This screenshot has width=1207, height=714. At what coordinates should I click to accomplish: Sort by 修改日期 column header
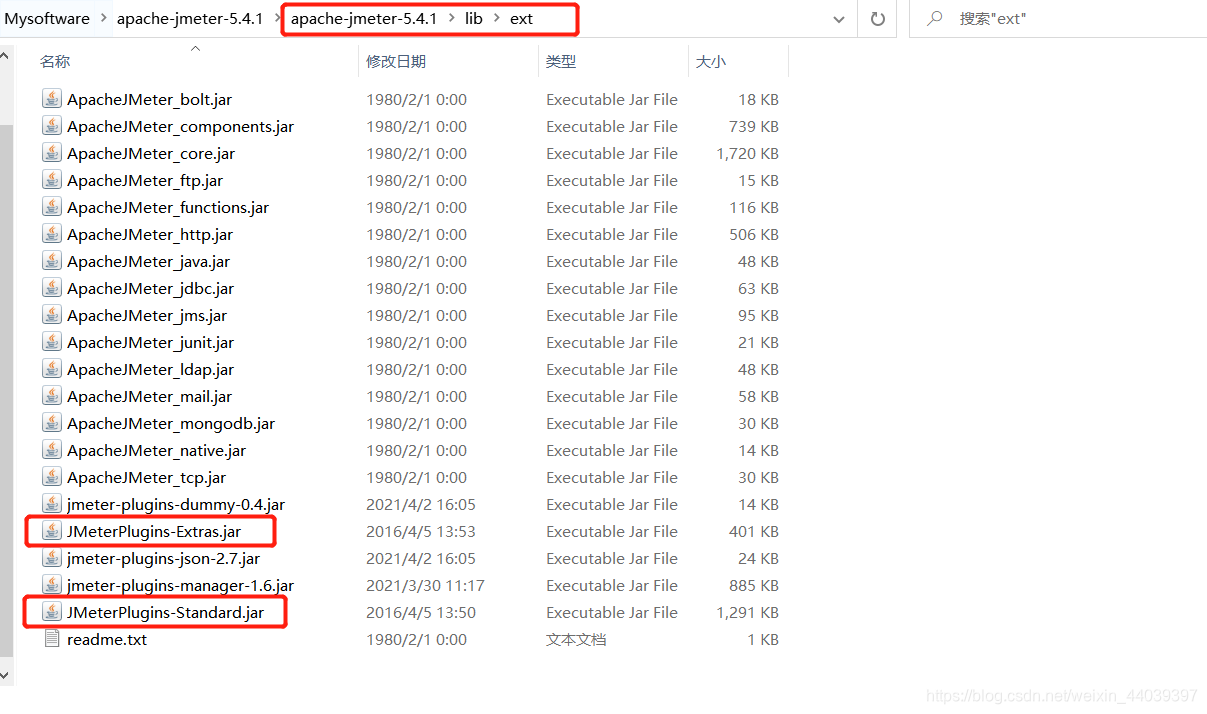[396, 62]
